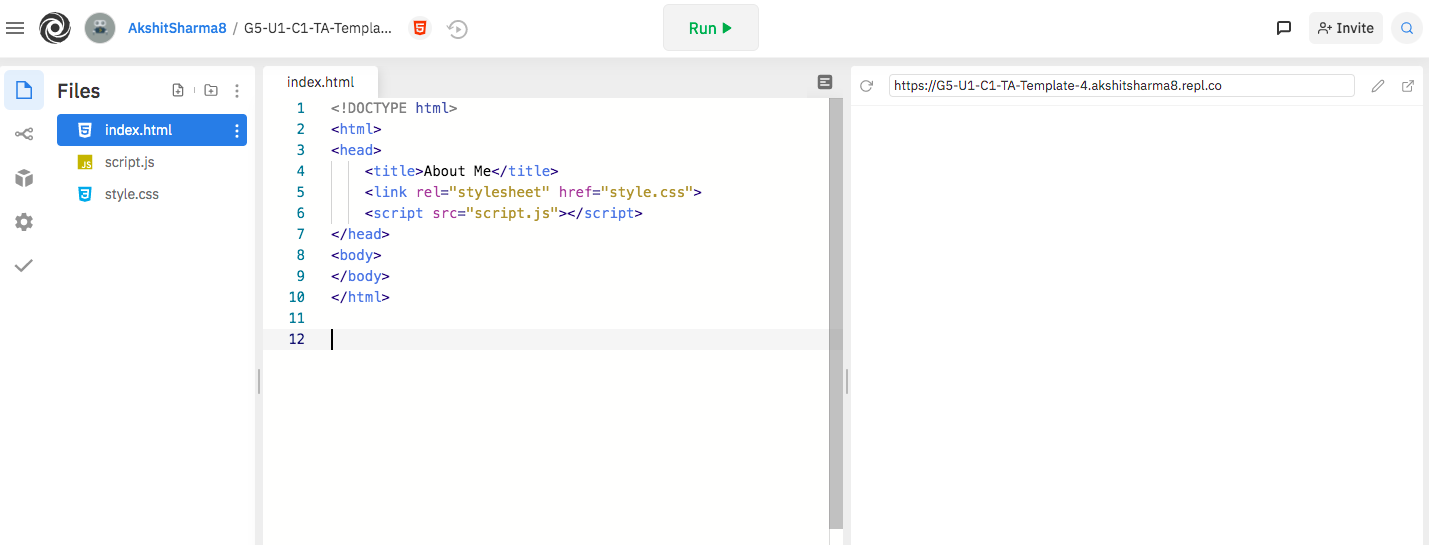Open the Packages cube icon
1429x545 pixels.
click(24, 178)
